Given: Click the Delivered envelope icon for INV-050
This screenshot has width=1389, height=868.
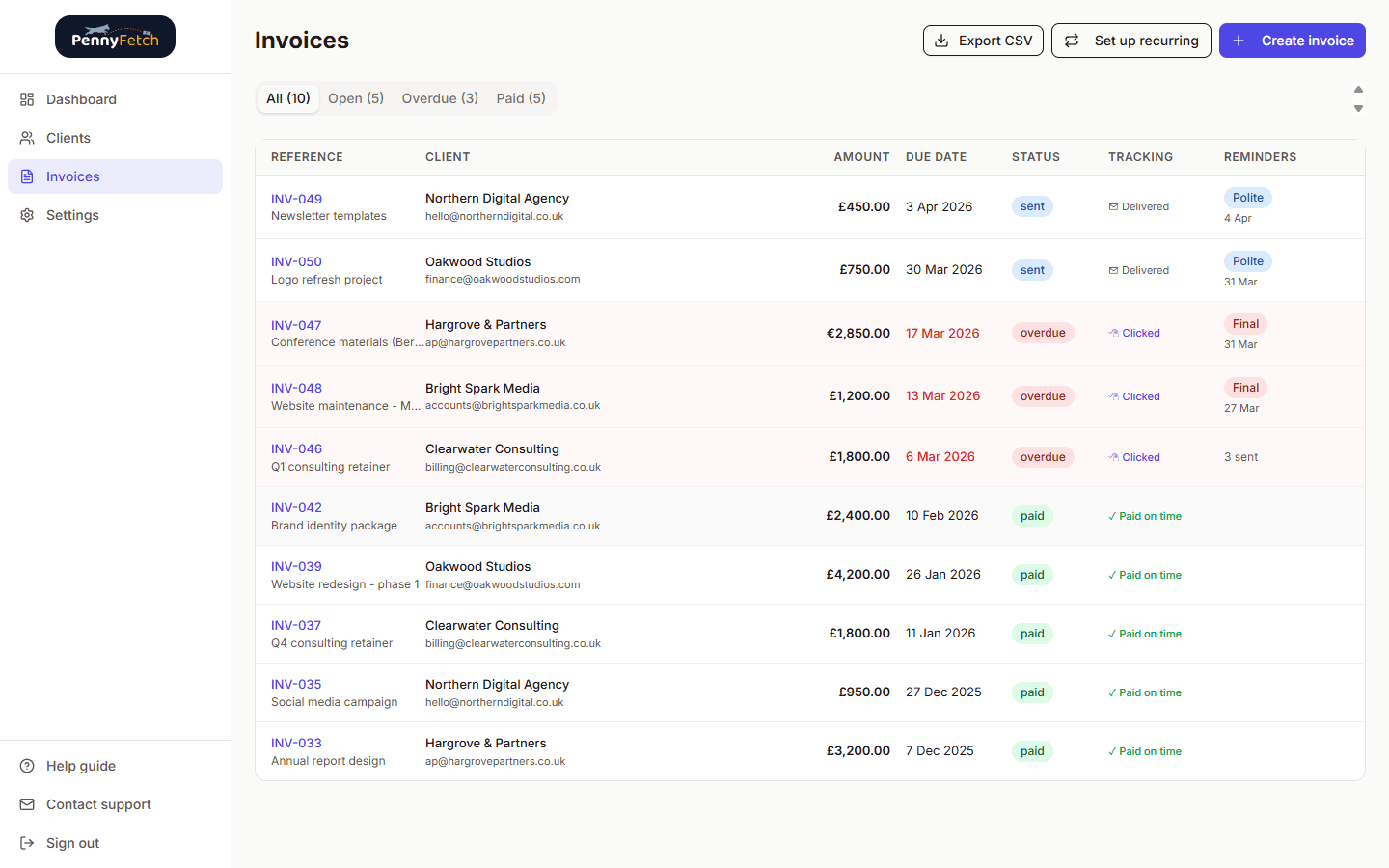Looking at the screenshot, I should point(1111,270).
